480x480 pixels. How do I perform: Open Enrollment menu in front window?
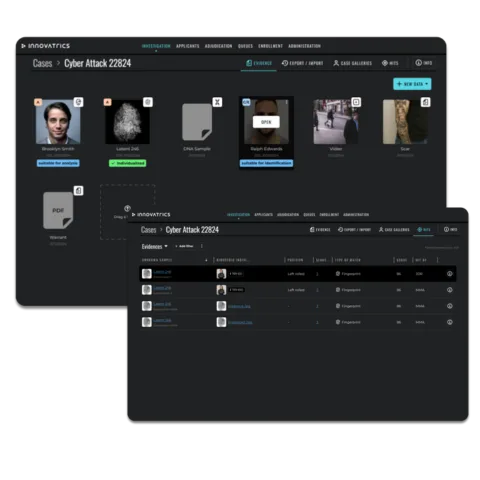pos(329,215)
